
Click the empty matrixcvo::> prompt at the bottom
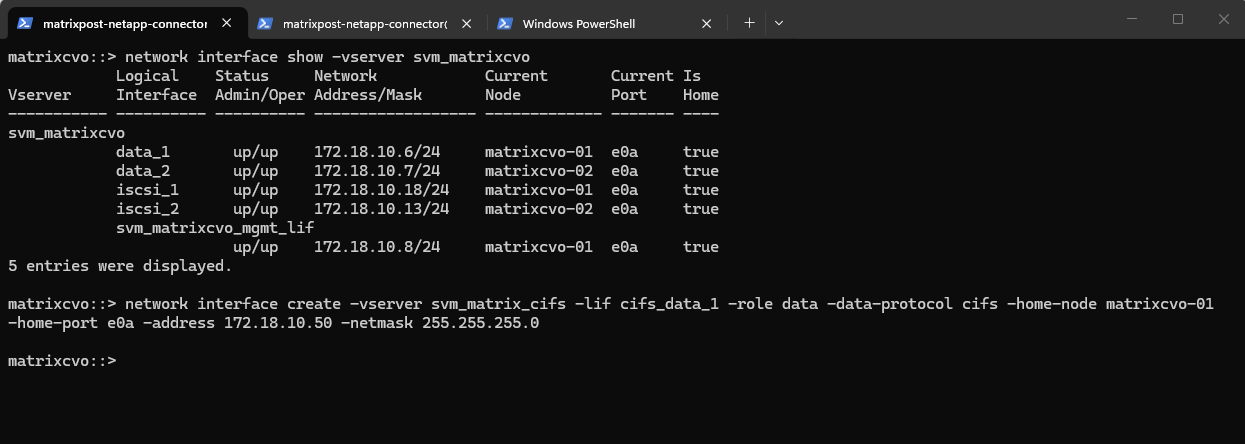(62, 361)
